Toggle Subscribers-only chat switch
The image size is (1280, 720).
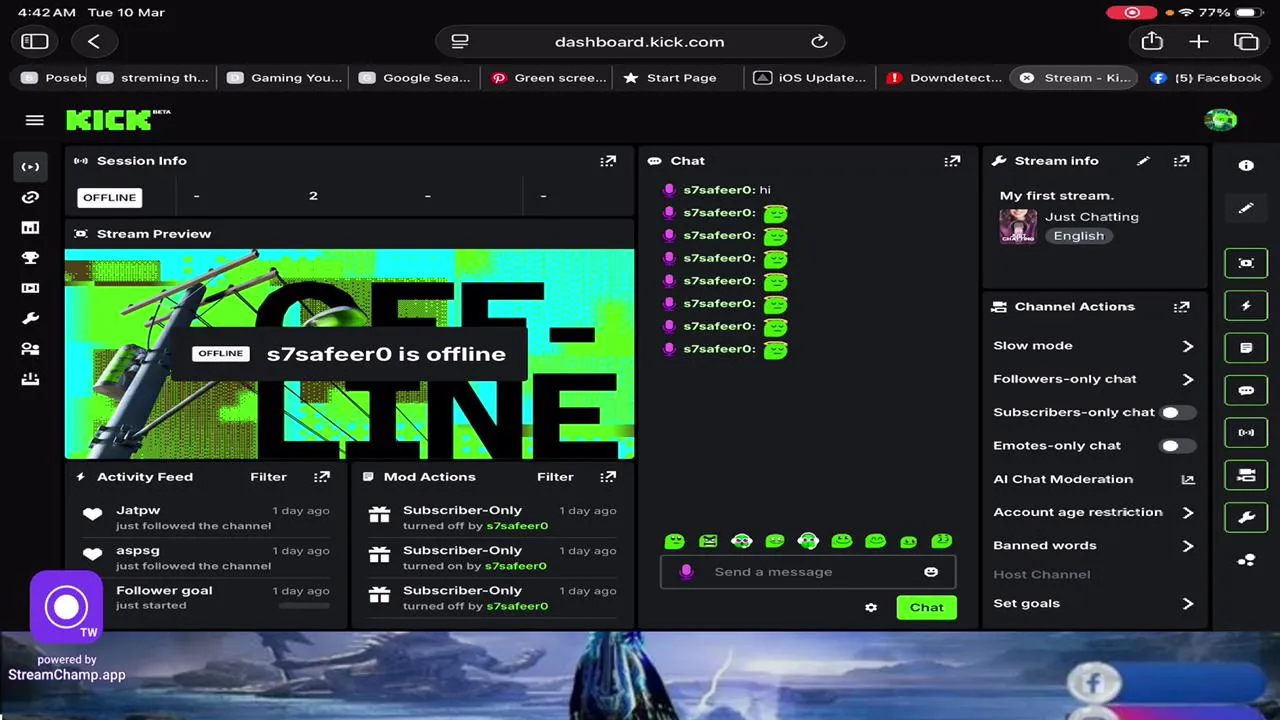coord(1177,412)
